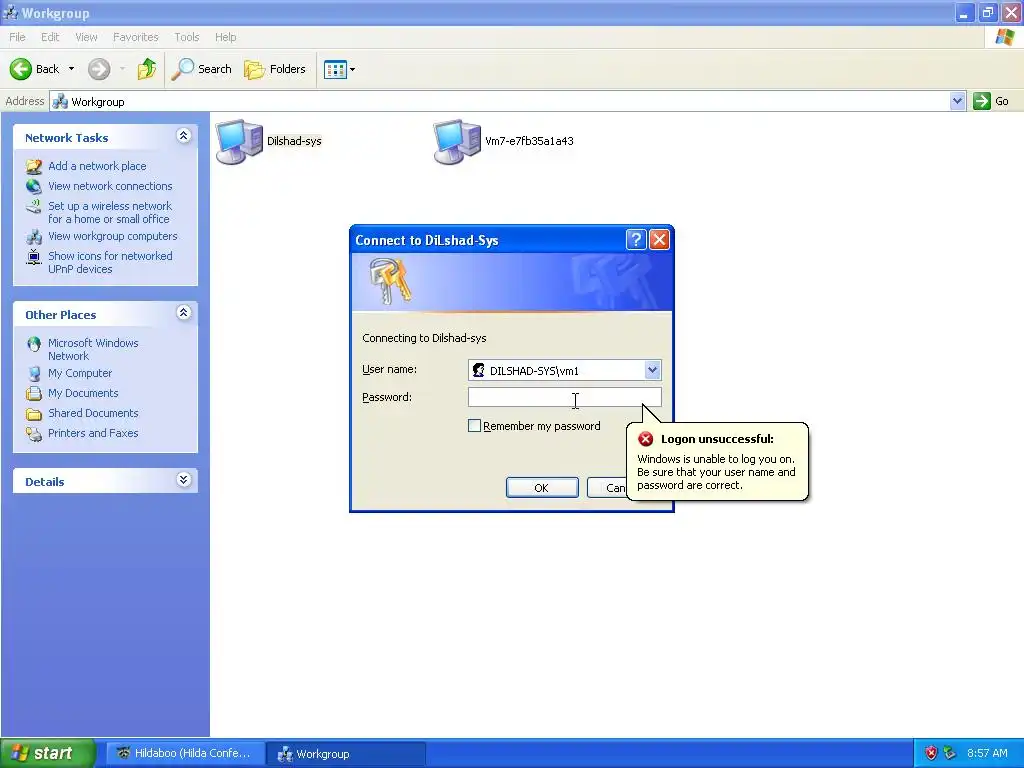Close the Connect to DiLshad-Sys dialog
The width and height of the screenshot is (1024, 768).
pyautogui.click(x=660, y=240)
